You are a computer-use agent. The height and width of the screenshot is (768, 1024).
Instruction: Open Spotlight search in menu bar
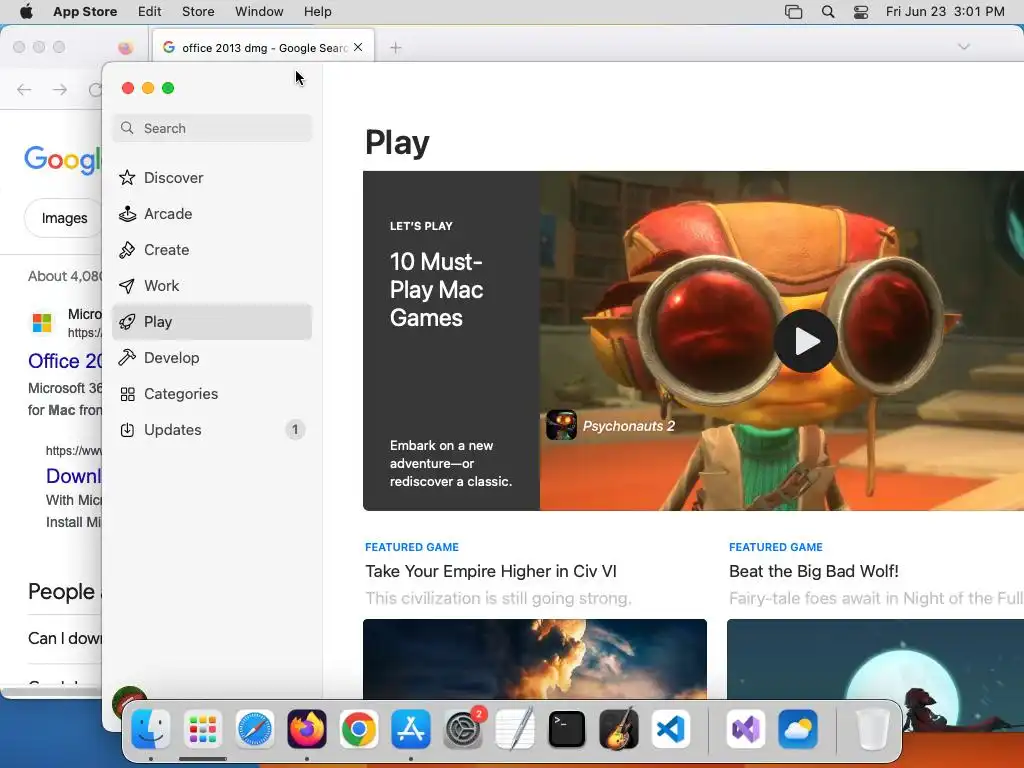tap(827, 12)
